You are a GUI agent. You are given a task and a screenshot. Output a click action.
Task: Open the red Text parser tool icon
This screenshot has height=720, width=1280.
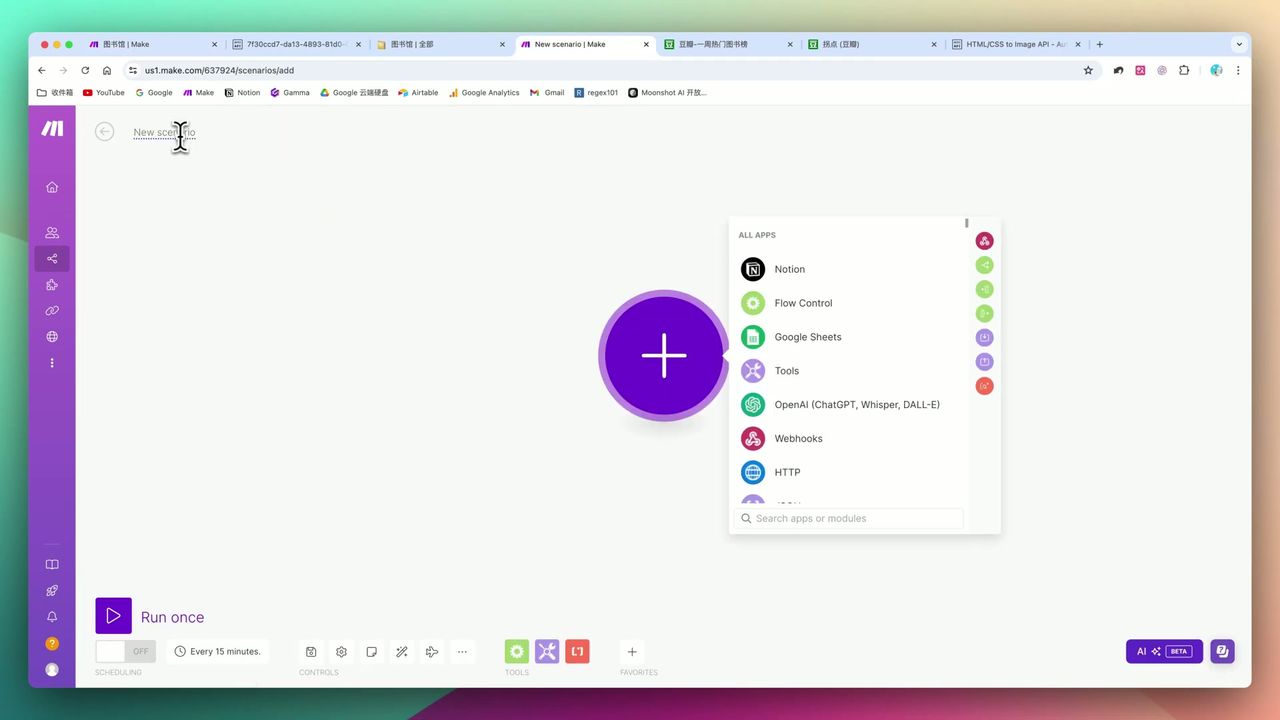click(x=577, y=652)
